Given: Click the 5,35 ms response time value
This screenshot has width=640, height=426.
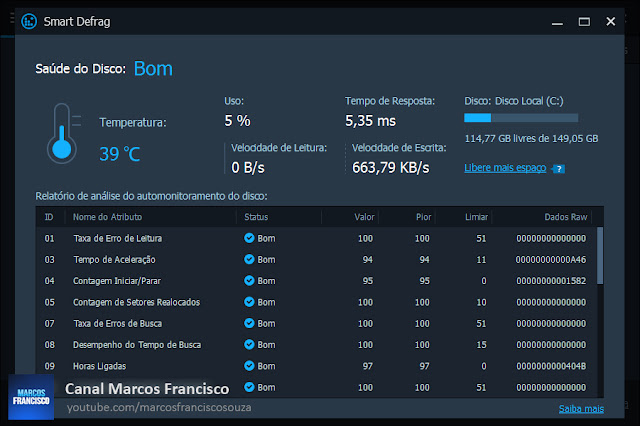Looking at the screenshot, I should (x=370, y=121).
